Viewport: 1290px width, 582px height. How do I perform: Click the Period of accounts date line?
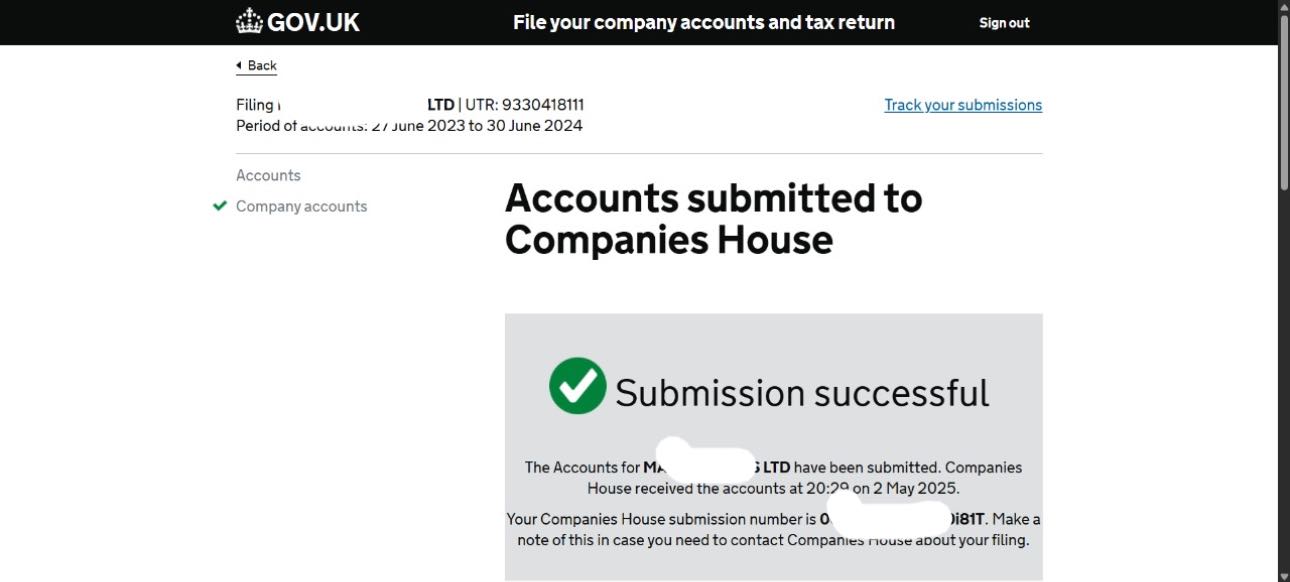point(409,126)
